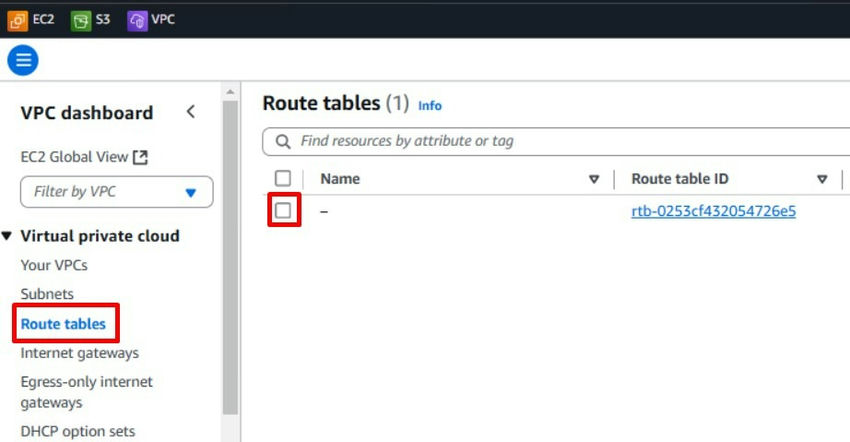The image size is (850, 442).
Task: Collapse the VPC dashboard side panel
Action: pos(191,112)
